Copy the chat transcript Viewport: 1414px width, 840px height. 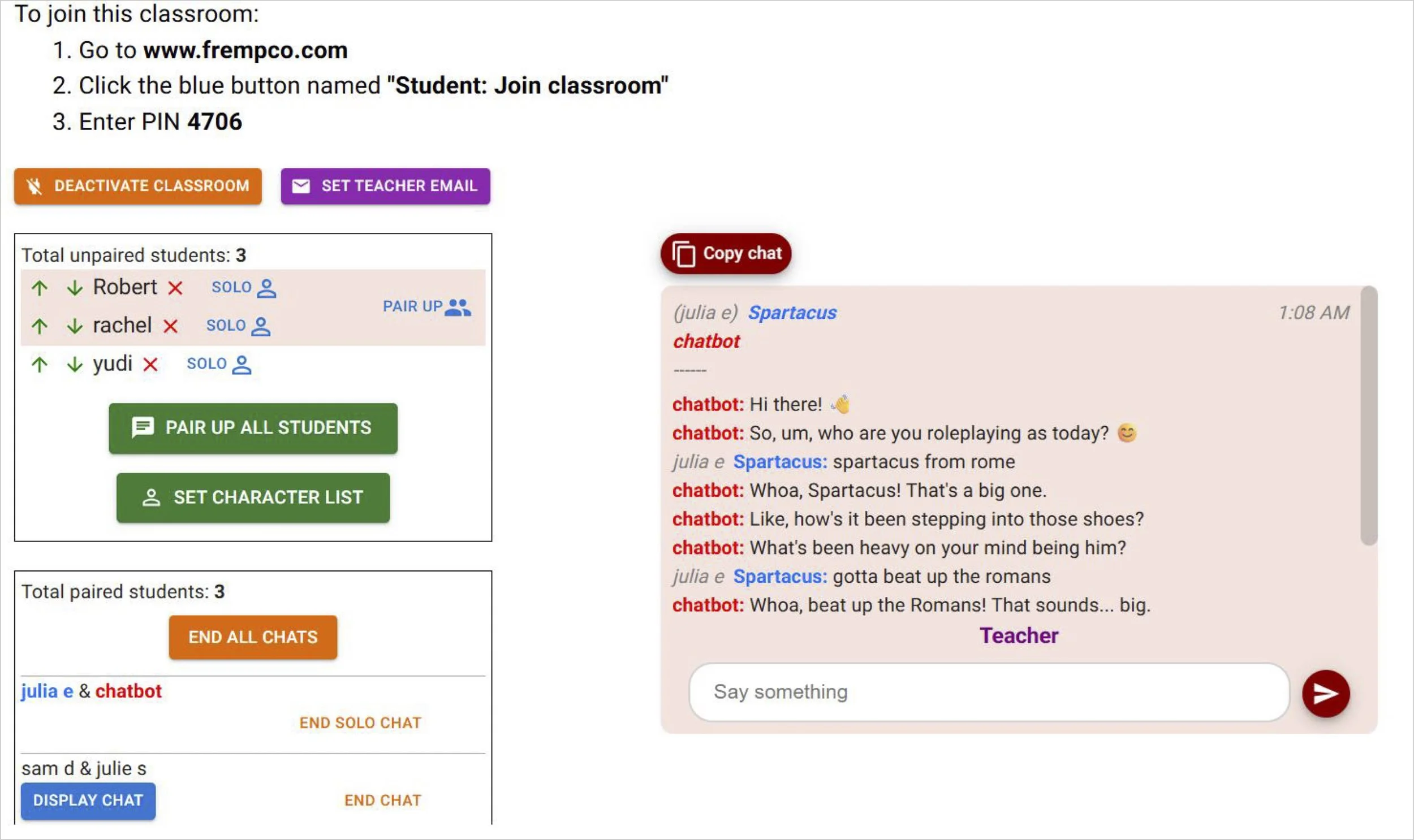click(726, 254)
